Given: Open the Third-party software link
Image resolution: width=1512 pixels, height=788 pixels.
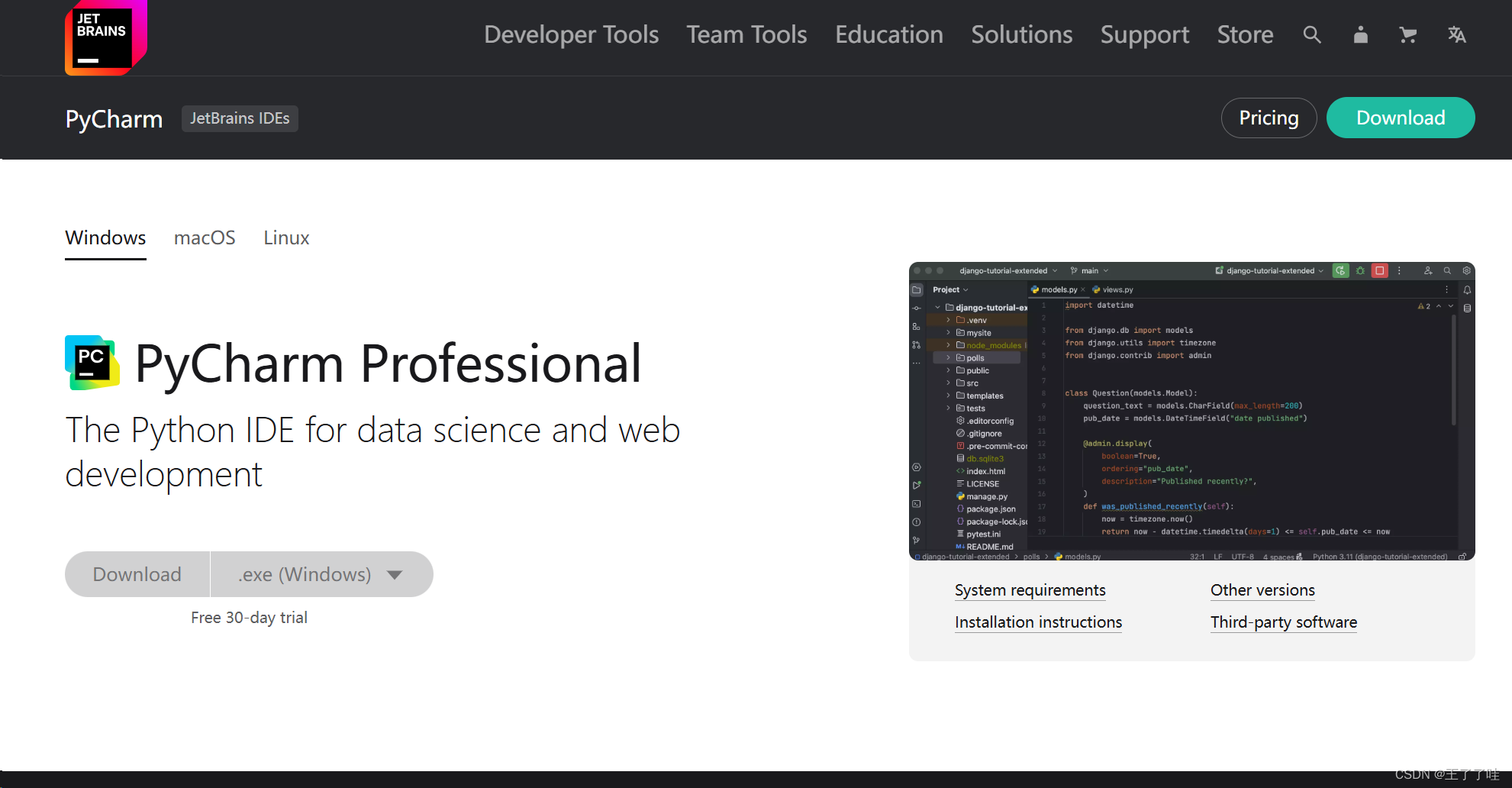Looking at the screenshot, I should click(x=1284, y=622).
